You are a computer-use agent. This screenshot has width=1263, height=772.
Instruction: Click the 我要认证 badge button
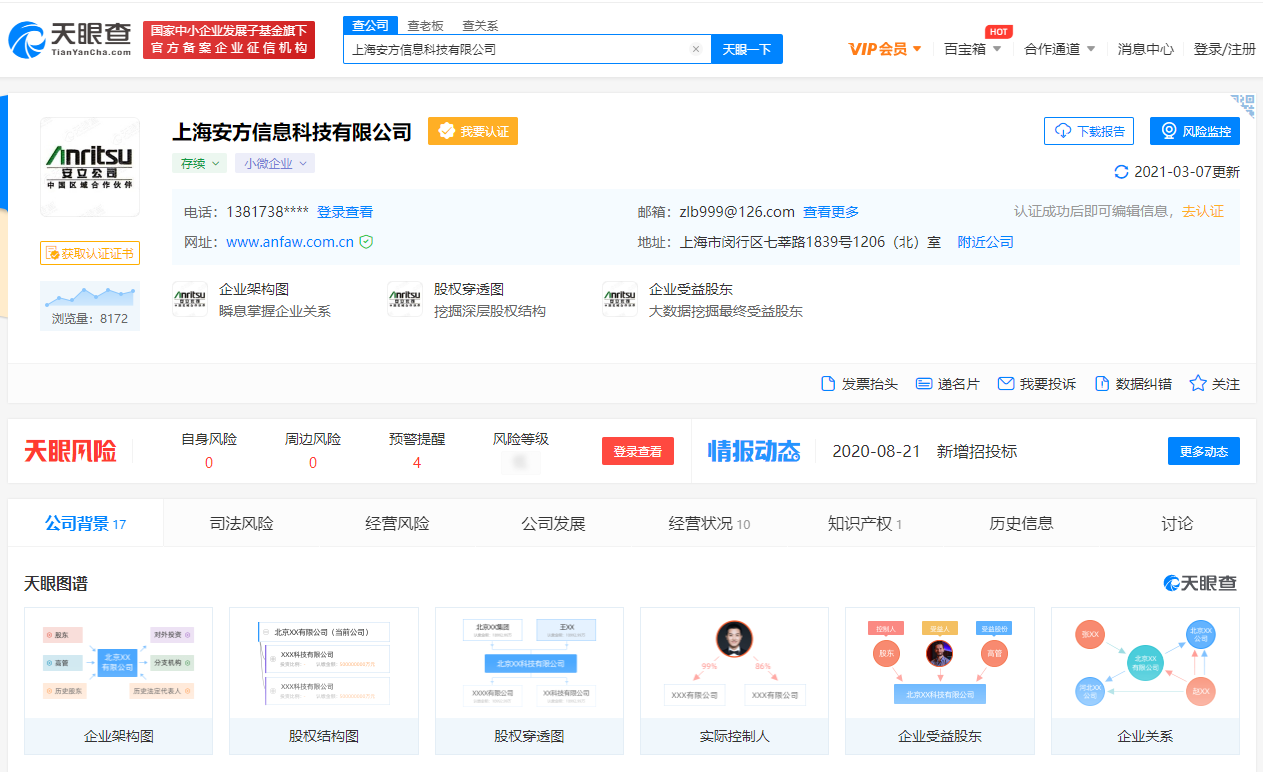click(473, 131)
